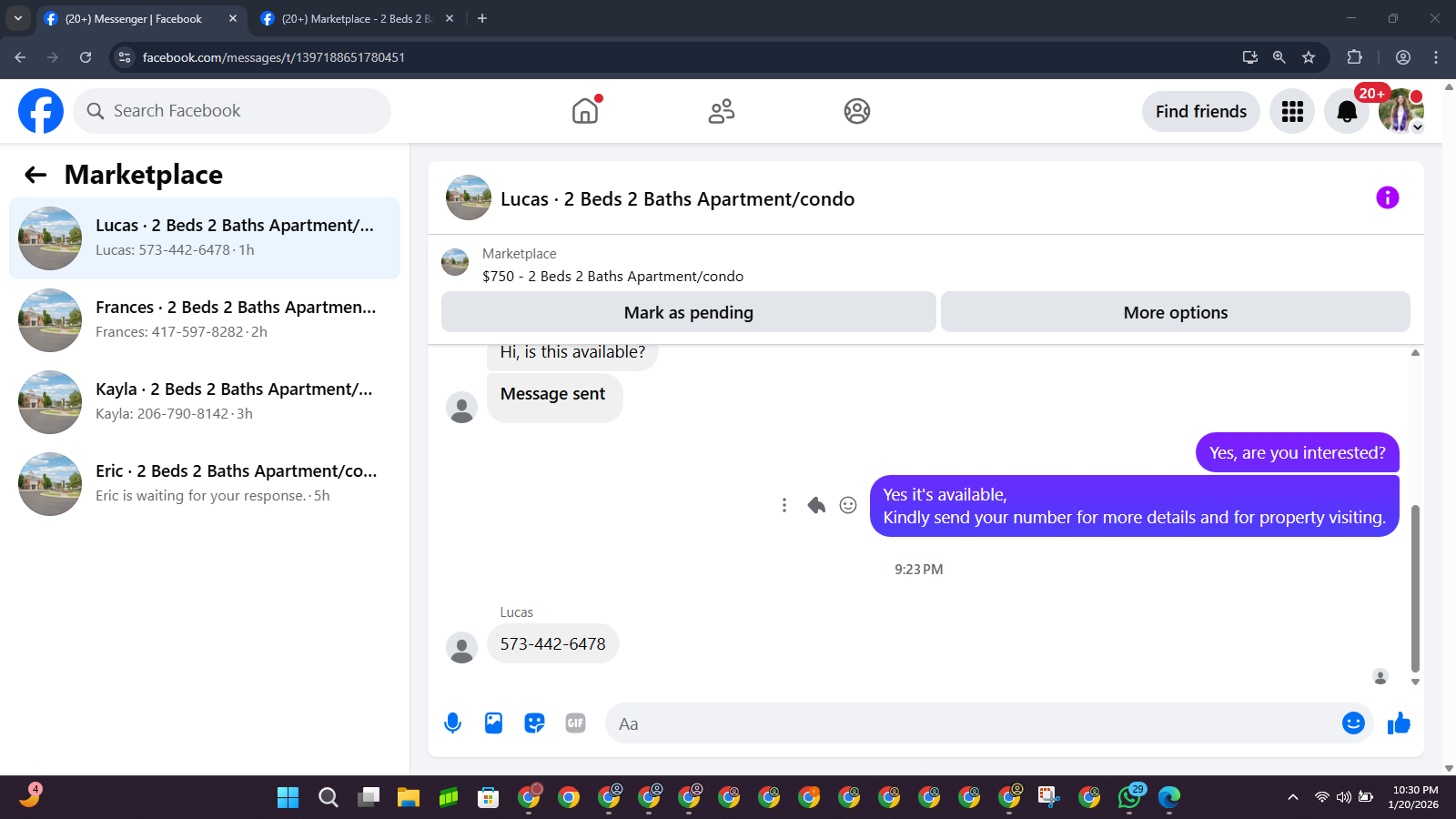The image size is (1456, 819).
Task: Open the Friends icon in top navigation
Action: pyautogui.click(x=722, y=111)
